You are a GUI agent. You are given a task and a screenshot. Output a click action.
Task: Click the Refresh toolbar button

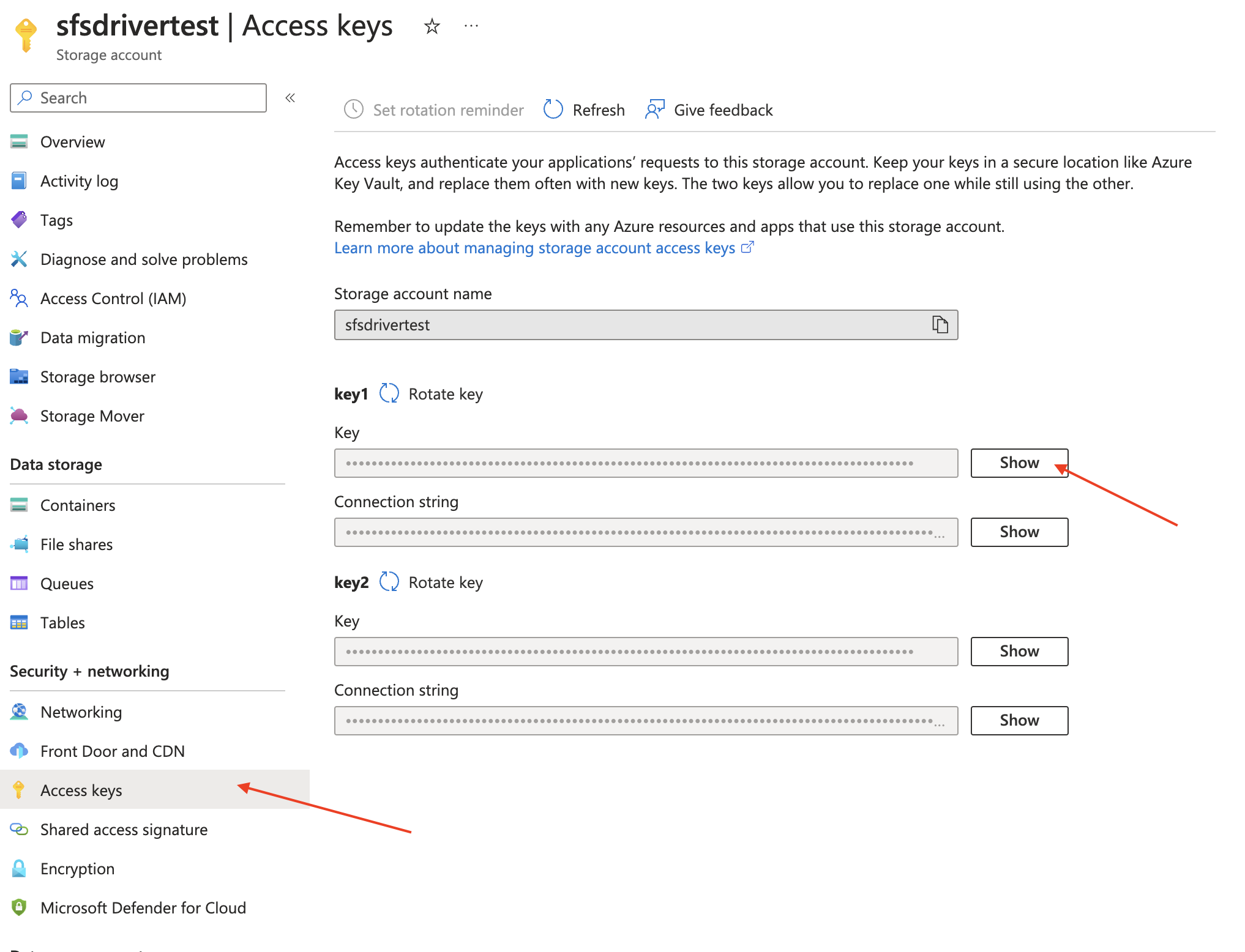coord(584,110)
